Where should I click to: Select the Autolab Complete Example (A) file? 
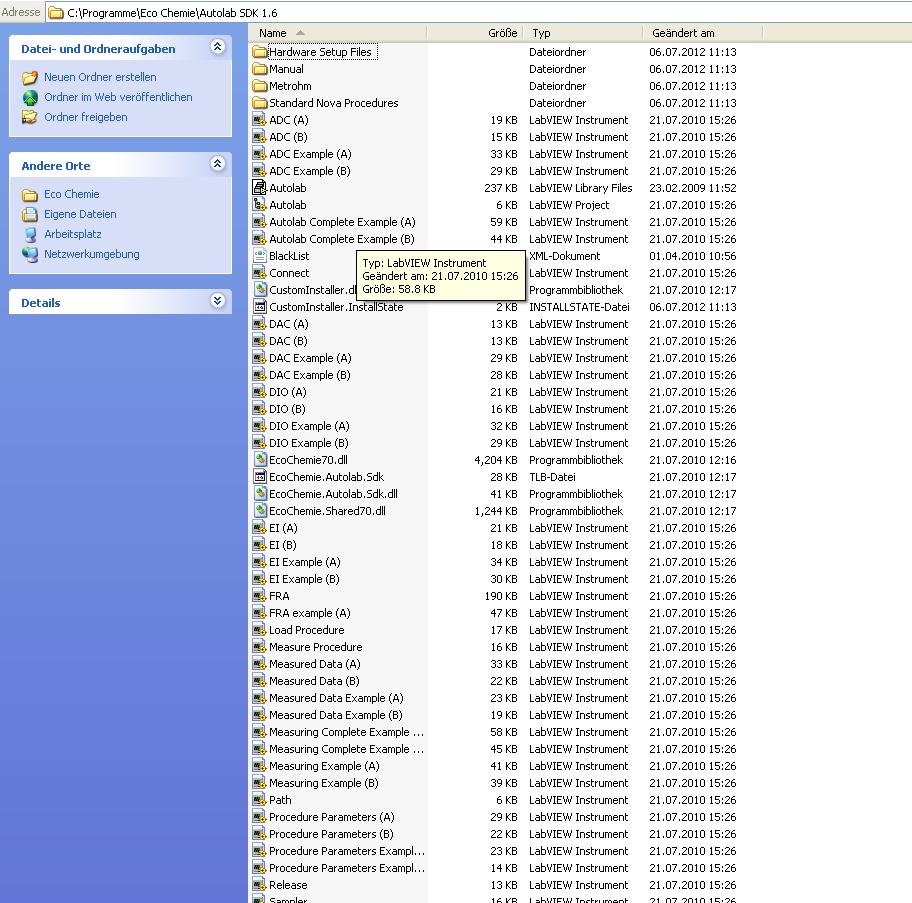tap(342, 222)
